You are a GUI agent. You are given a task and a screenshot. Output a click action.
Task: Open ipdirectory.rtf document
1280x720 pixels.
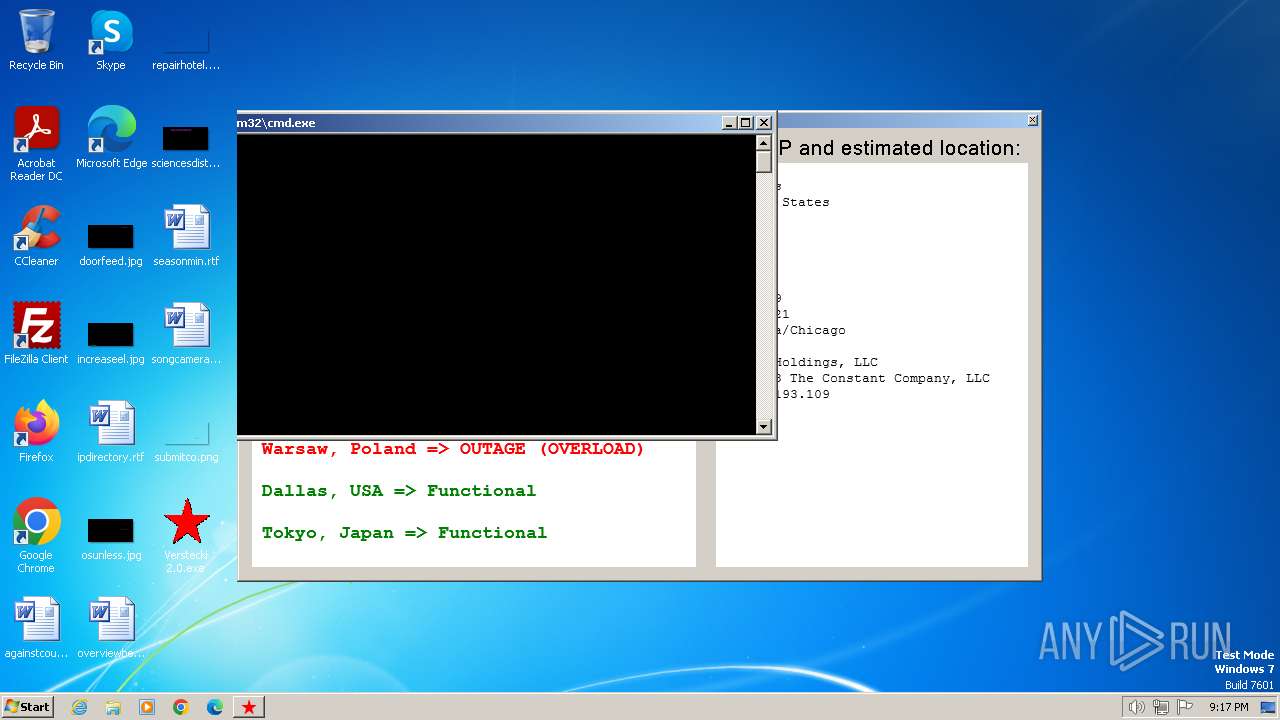tap(110, 432)
